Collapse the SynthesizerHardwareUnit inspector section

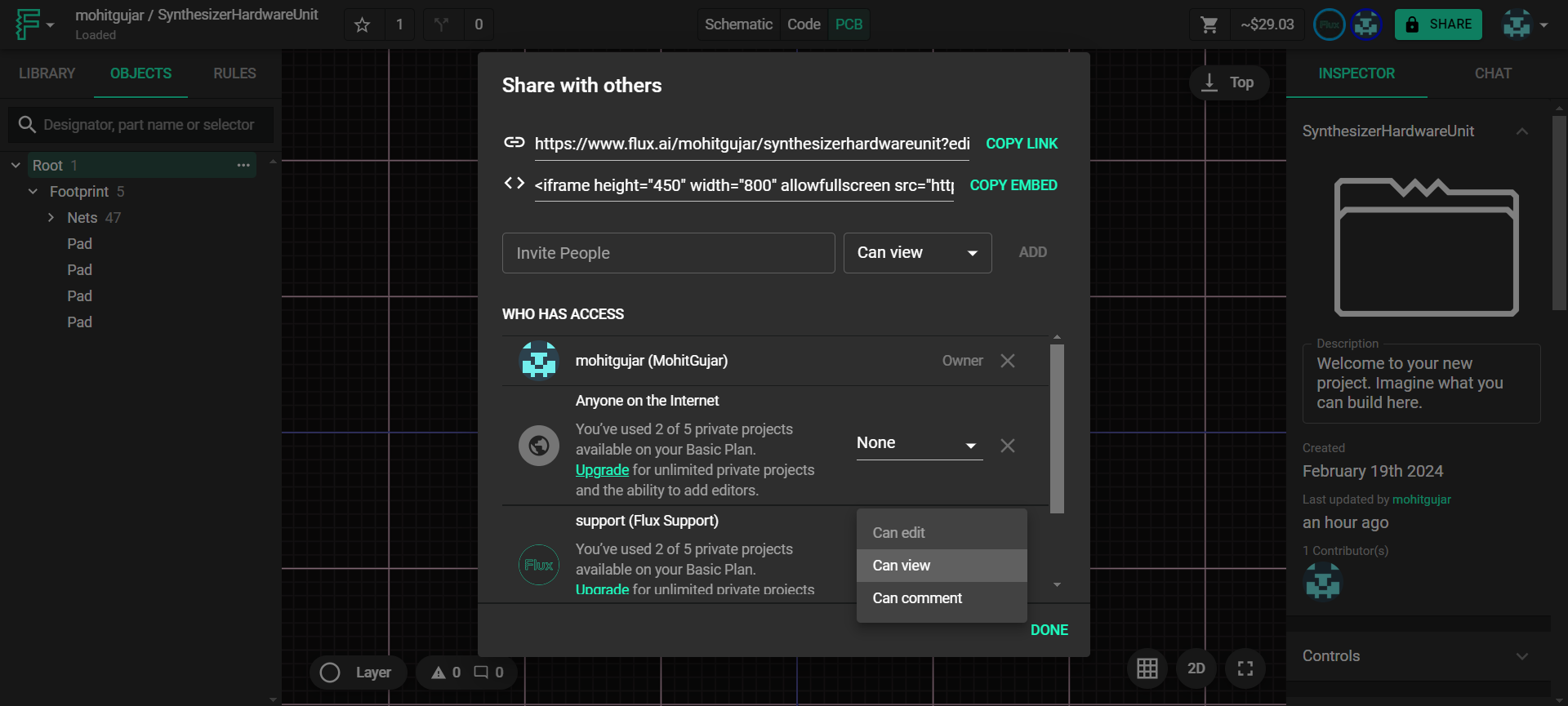1522,131
